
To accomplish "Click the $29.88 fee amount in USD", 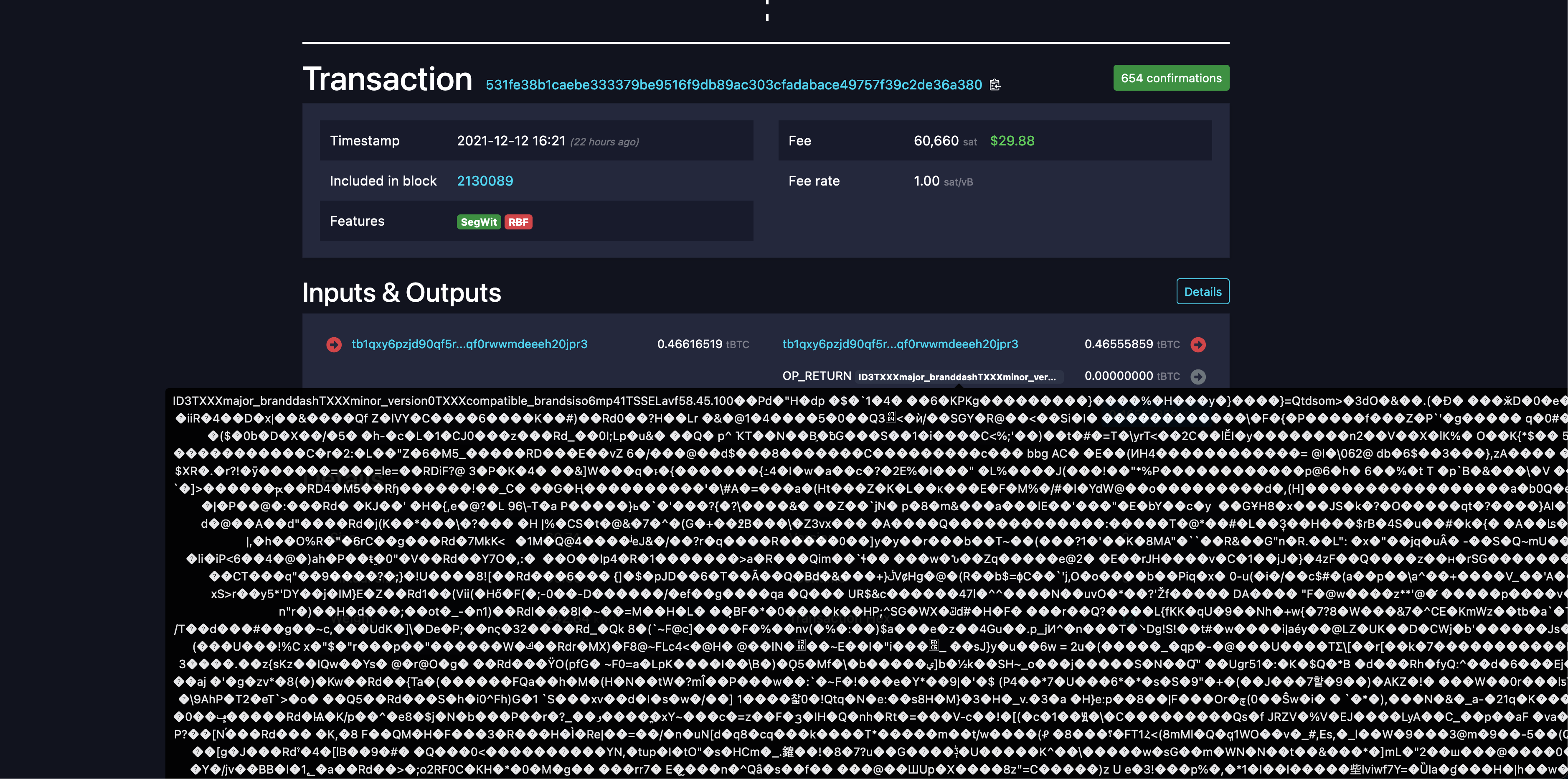I will tap(1011, 141).
